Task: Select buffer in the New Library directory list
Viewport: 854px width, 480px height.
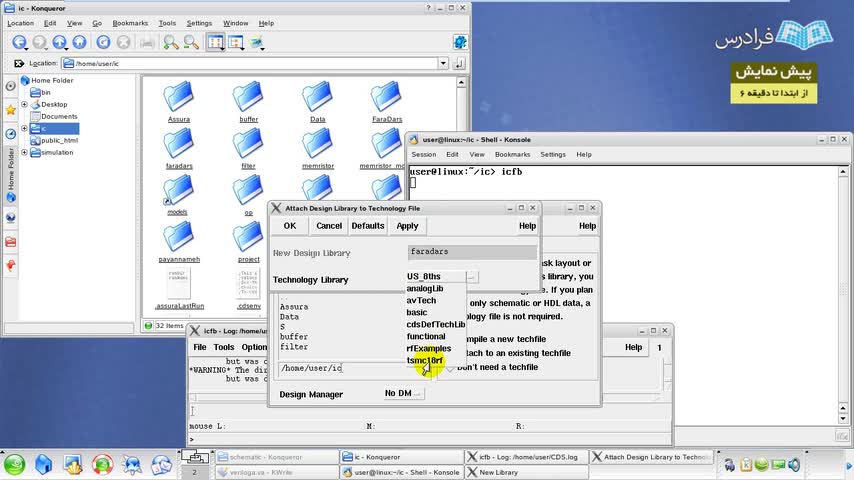Action: pyautogui.click(x=294, y=337)
